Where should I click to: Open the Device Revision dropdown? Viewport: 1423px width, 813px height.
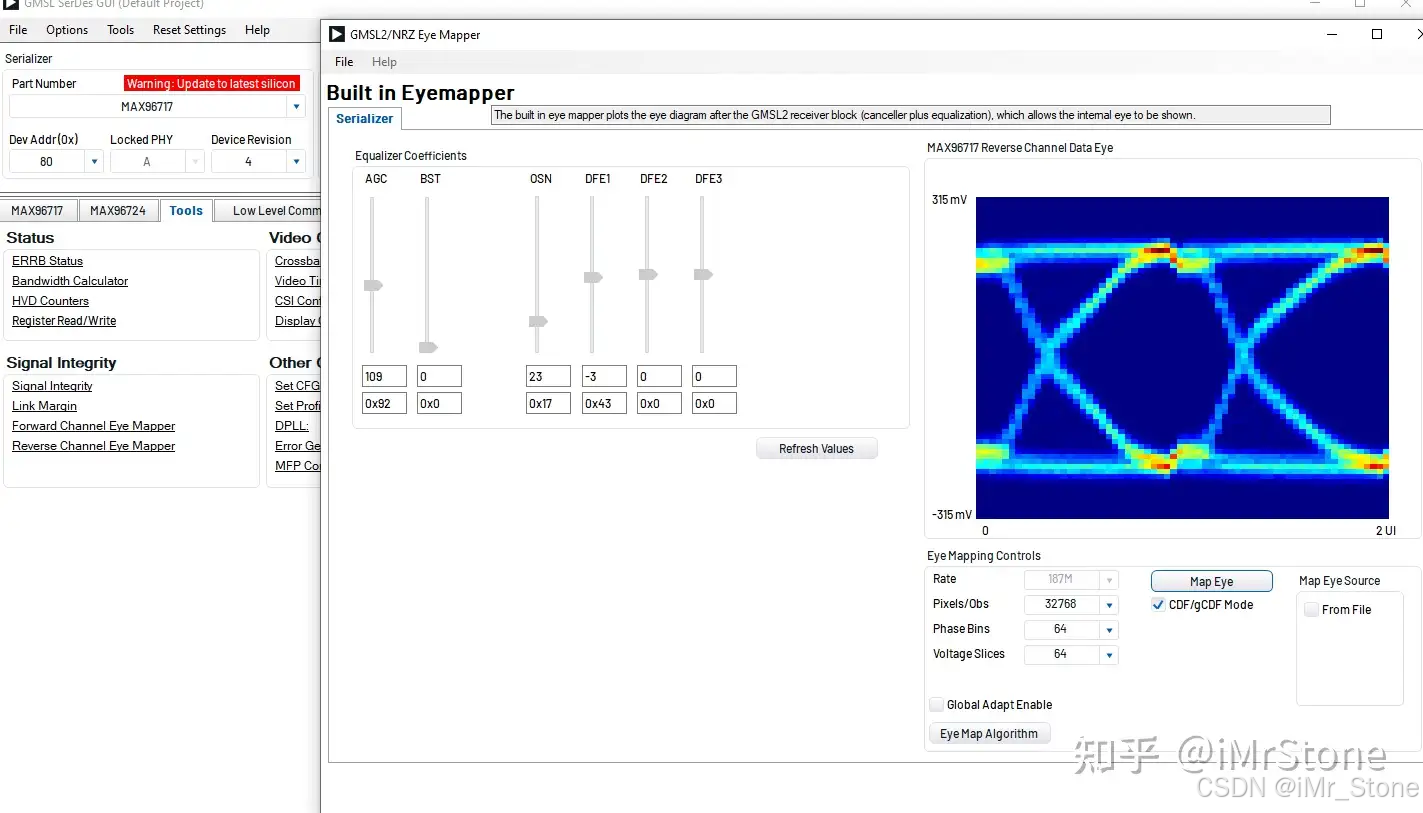click(296, 162)
